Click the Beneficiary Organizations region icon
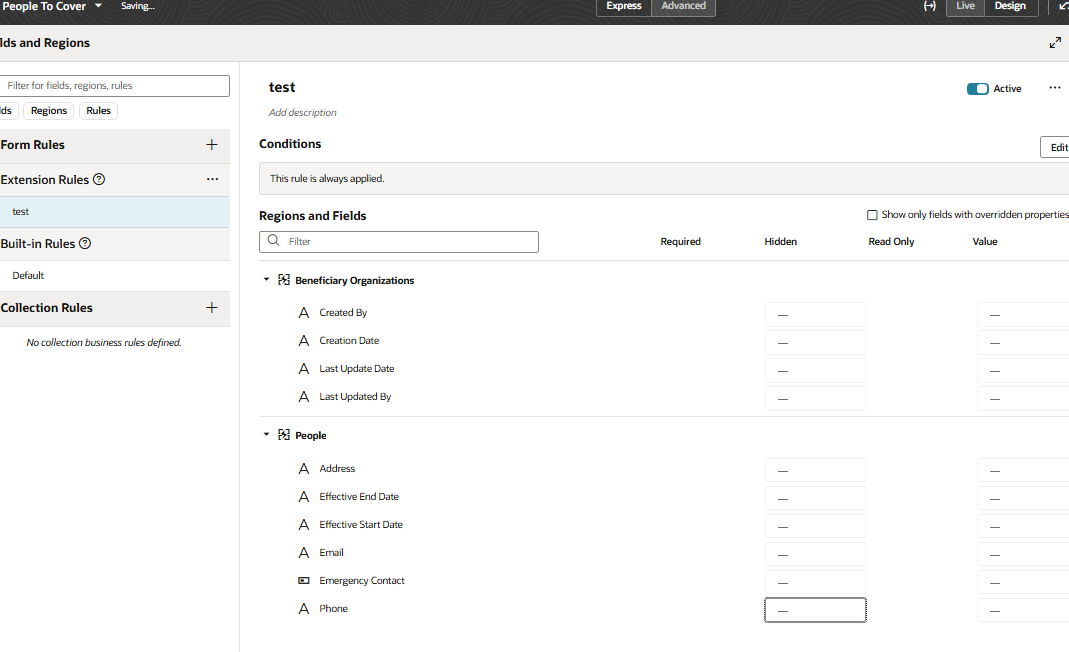 284,280
